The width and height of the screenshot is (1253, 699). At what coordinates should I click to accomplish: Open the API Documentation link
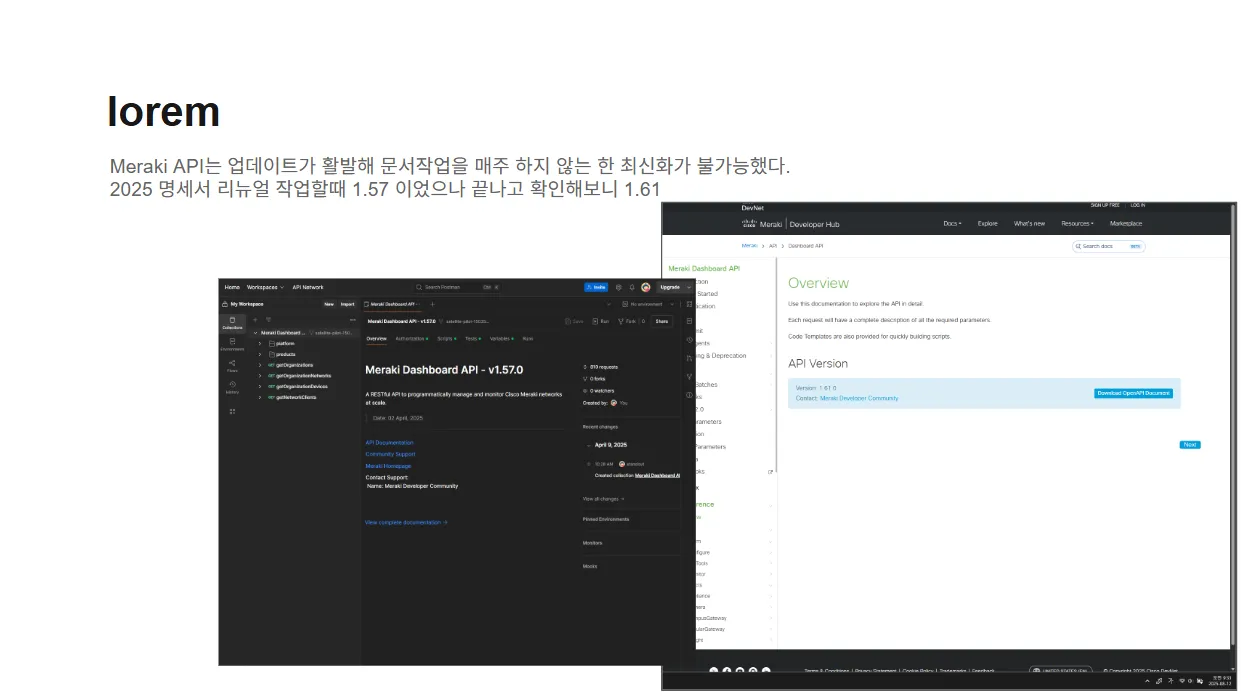389,442
